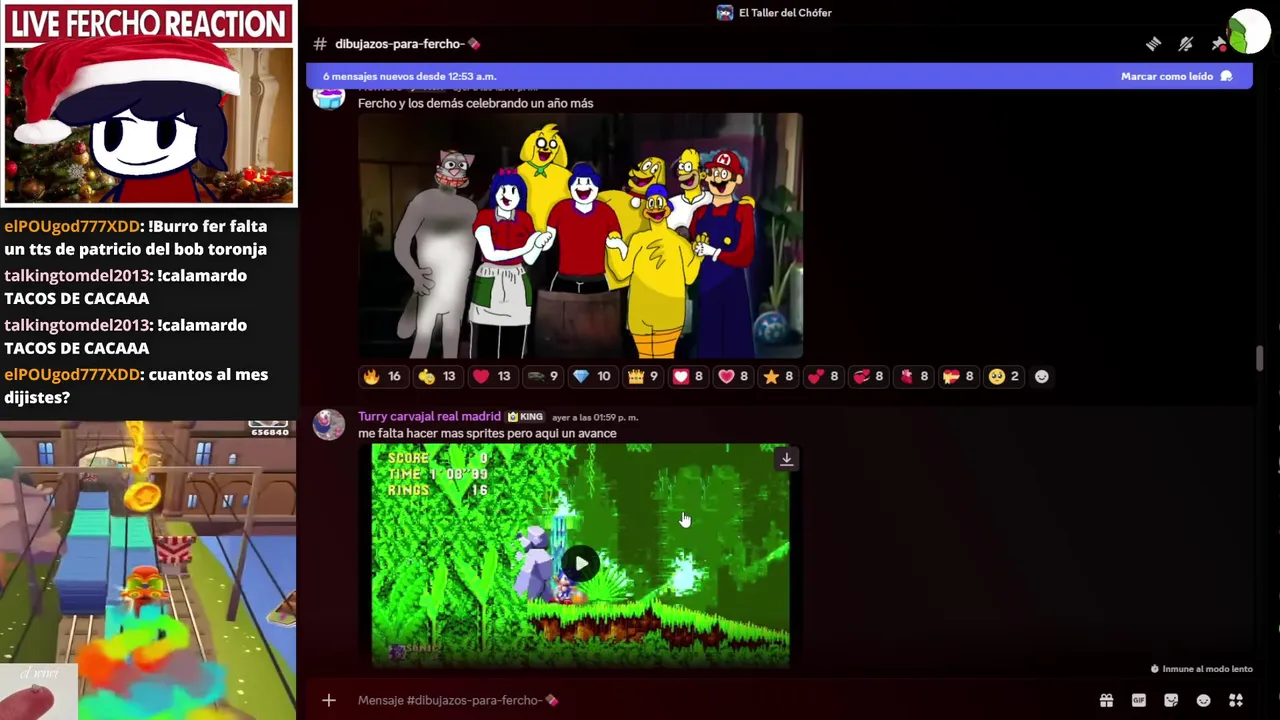Click the server icon beside 'El Taller del Chófer'

click(x=725, y=13)
